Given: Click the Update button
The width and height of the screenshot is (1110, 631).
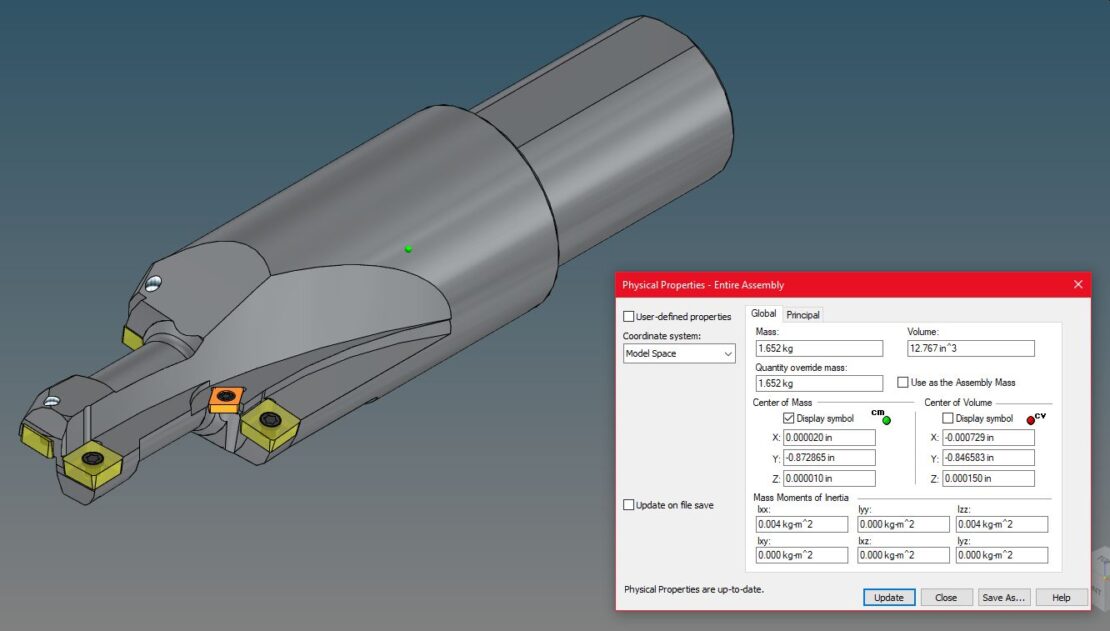Looking at the screenshot, I should (888, 597).
